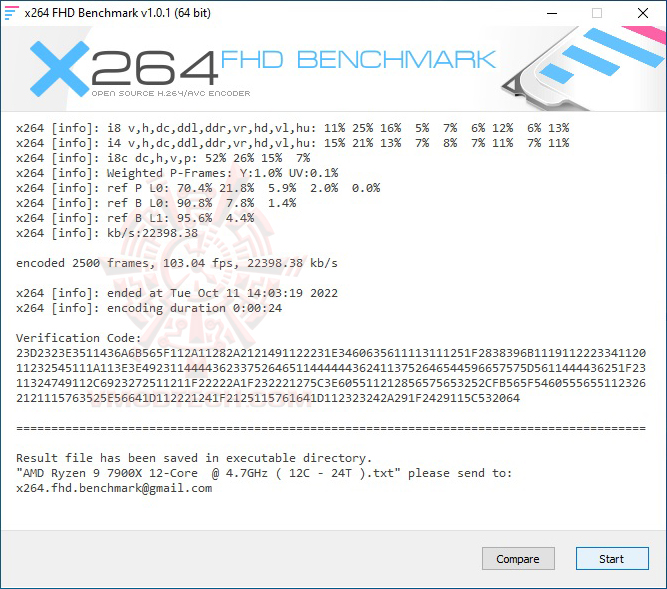Click the first verification code line

(331, 353)
